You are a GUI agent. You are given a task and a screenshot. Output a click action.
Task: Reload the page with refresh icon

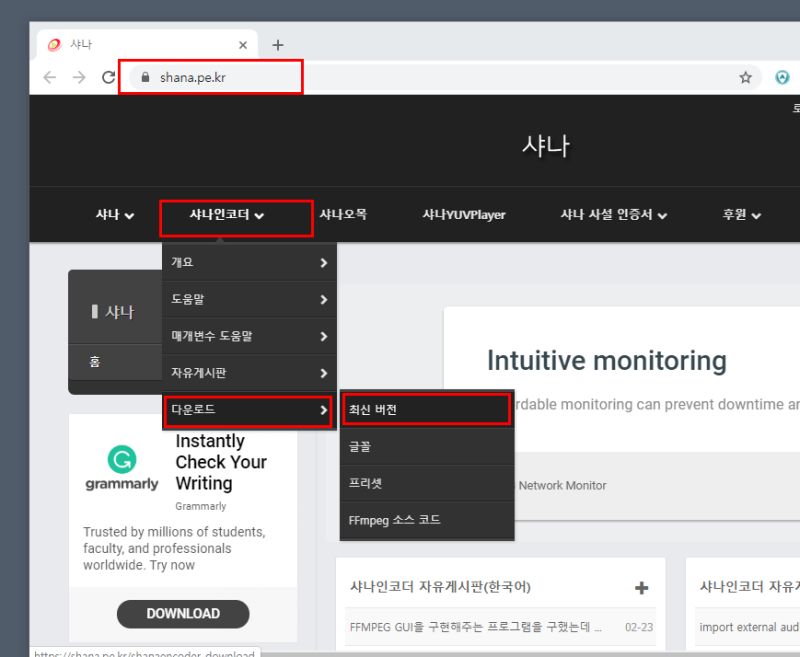108,78
